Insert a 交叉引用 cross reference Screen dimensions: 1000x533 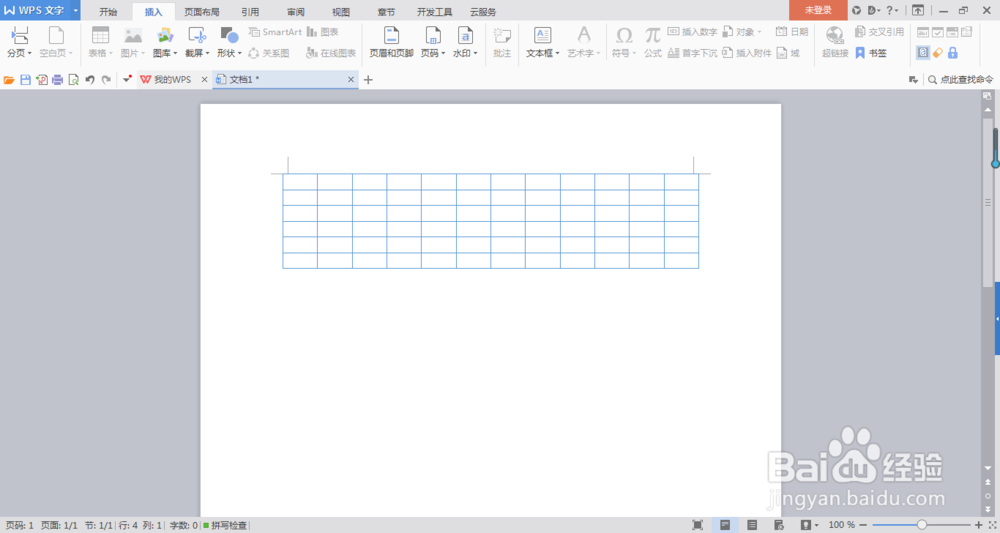pos(879,32)
